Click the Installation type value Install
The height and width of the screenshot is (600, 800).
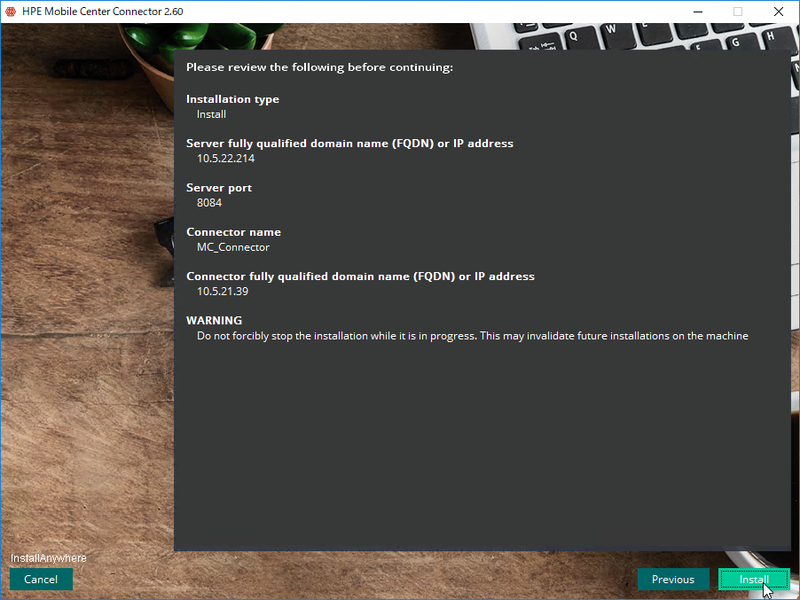pyautogui.click(x=211, y=114)
